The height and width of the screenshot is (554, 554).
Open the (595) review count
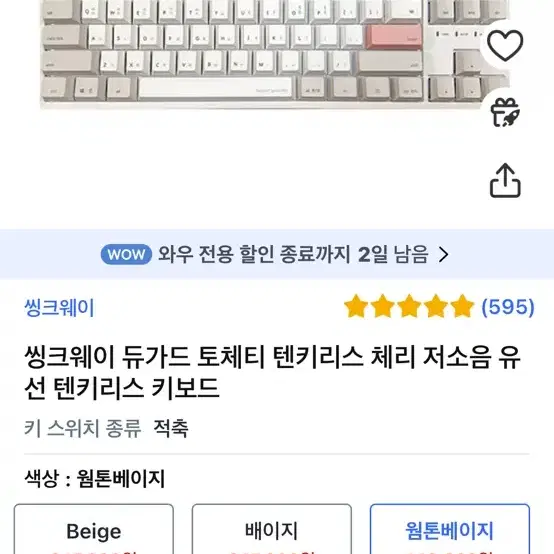[508, 307]
